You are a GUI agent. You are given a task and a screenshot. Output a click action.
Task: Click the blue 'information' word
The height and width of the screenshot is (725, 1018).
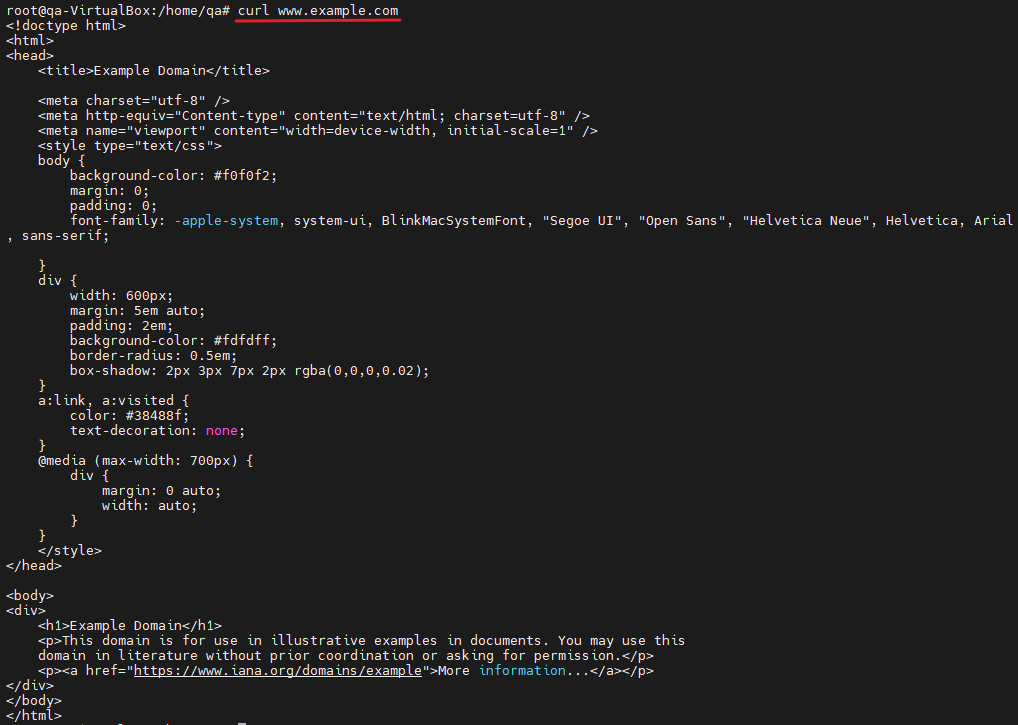(x=522, y=670)
